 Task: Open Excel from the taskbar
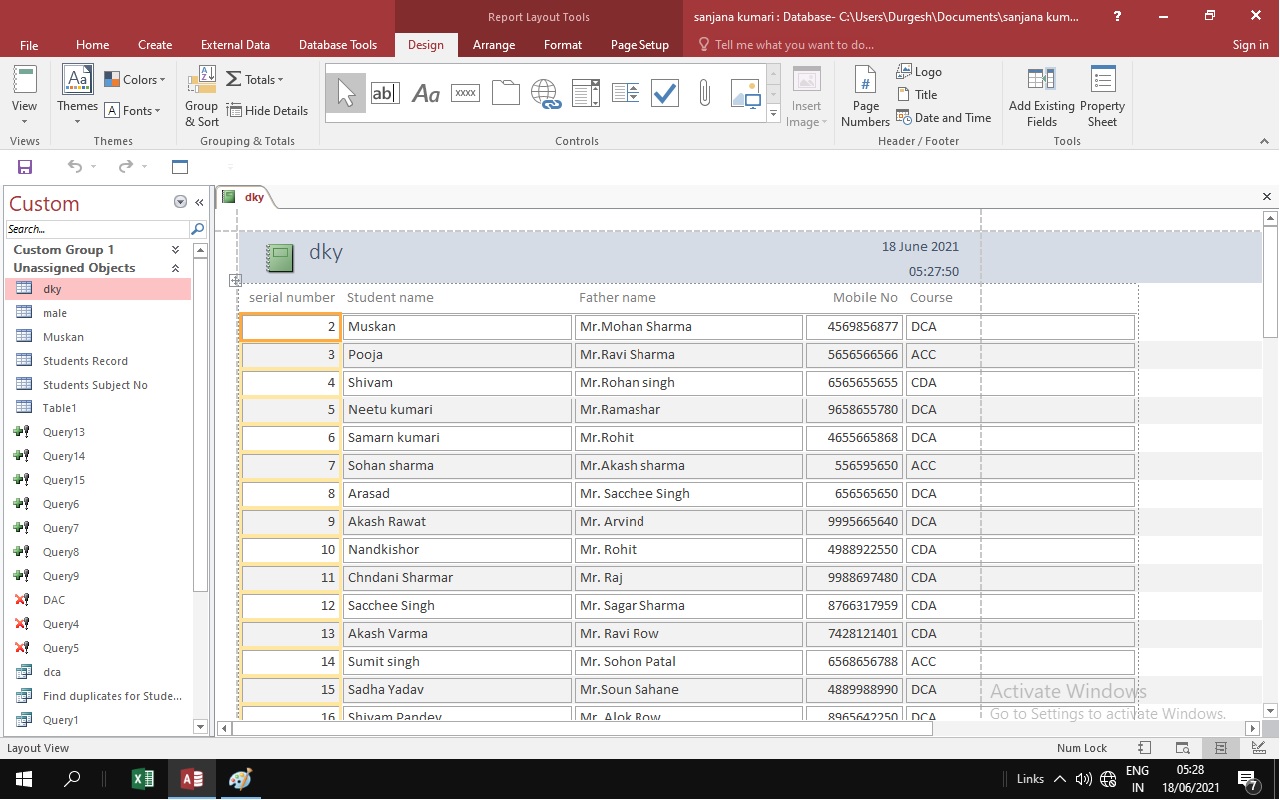click(x=143, y=778)
